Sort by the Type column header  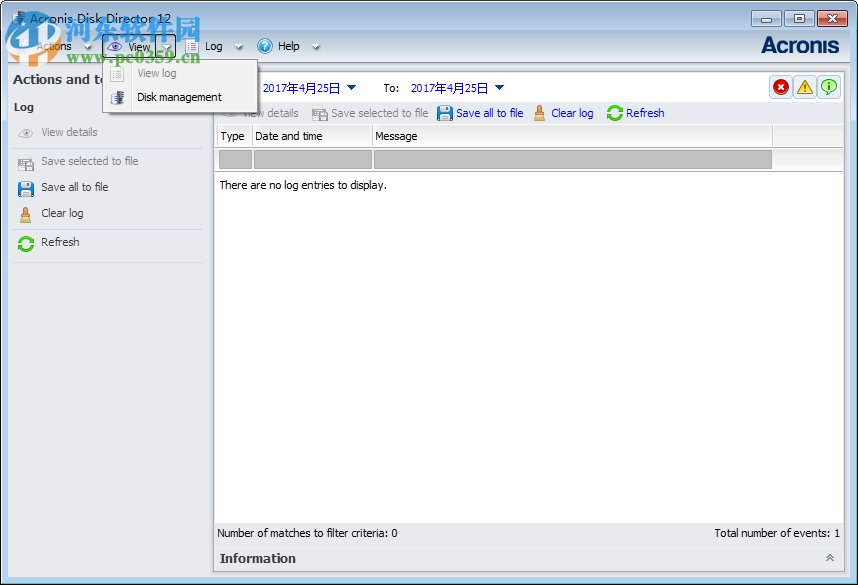point(233,136)
